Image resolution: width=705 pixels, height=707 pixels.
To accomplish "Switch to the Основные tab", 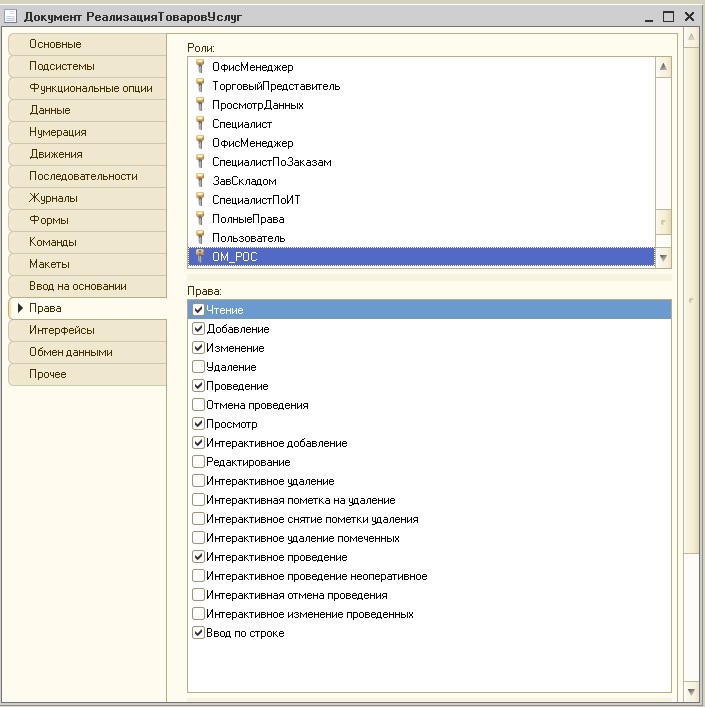I will tap(87, 44).
